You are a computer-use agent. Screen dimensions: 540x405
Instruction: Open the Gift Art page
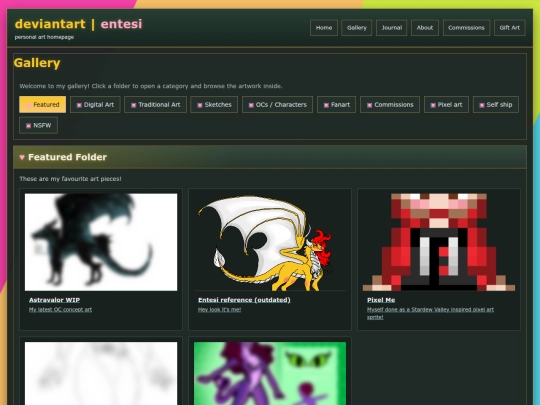point(510,28)
